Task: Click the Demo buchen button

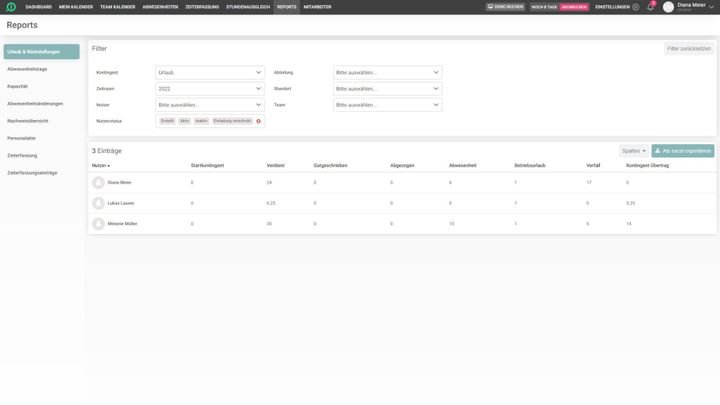Action: click(x=505, y=7)
